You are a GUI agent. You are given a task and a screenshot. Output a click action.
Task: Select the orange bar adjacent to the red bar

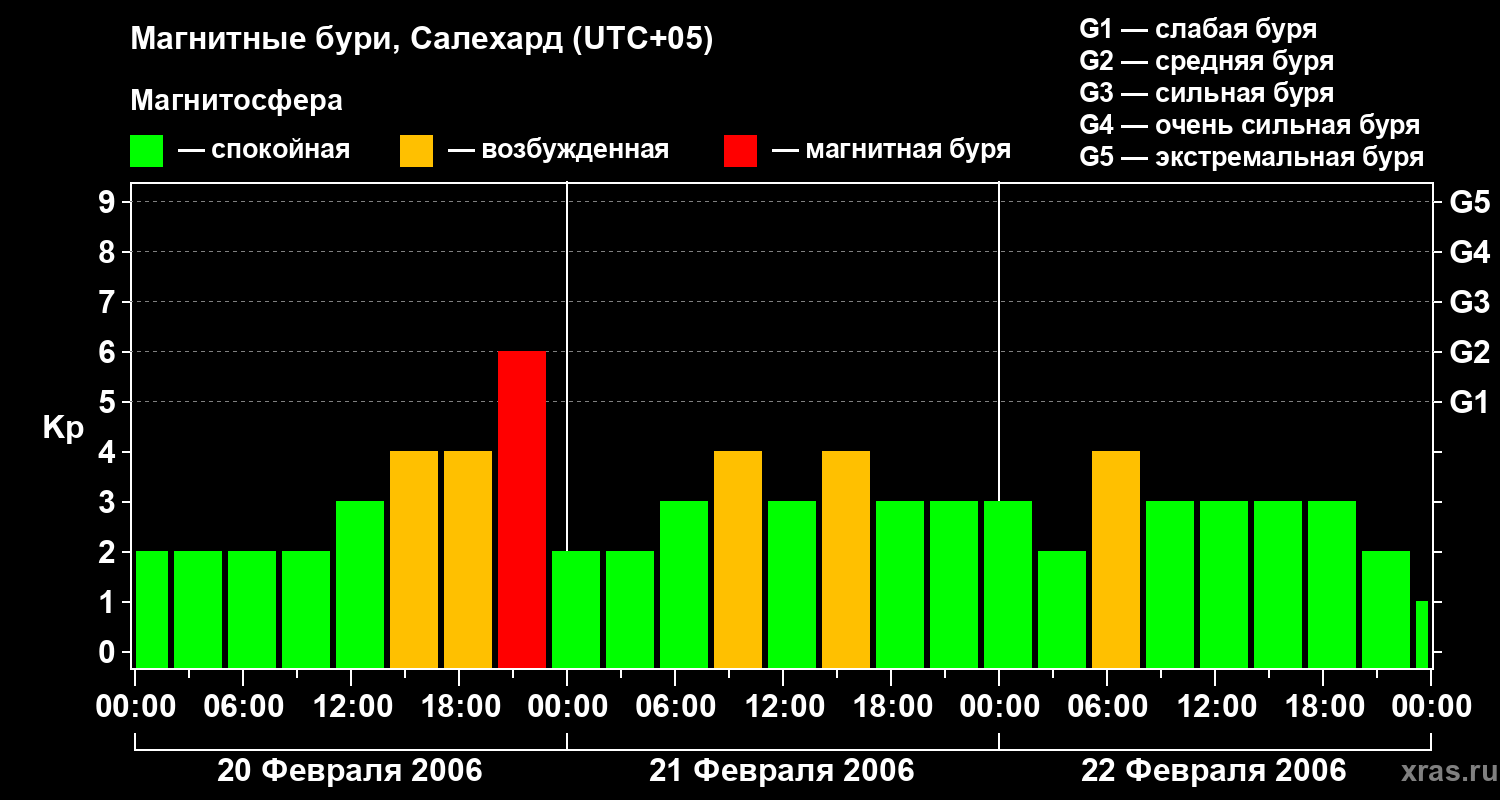click(x=468, y=560)
